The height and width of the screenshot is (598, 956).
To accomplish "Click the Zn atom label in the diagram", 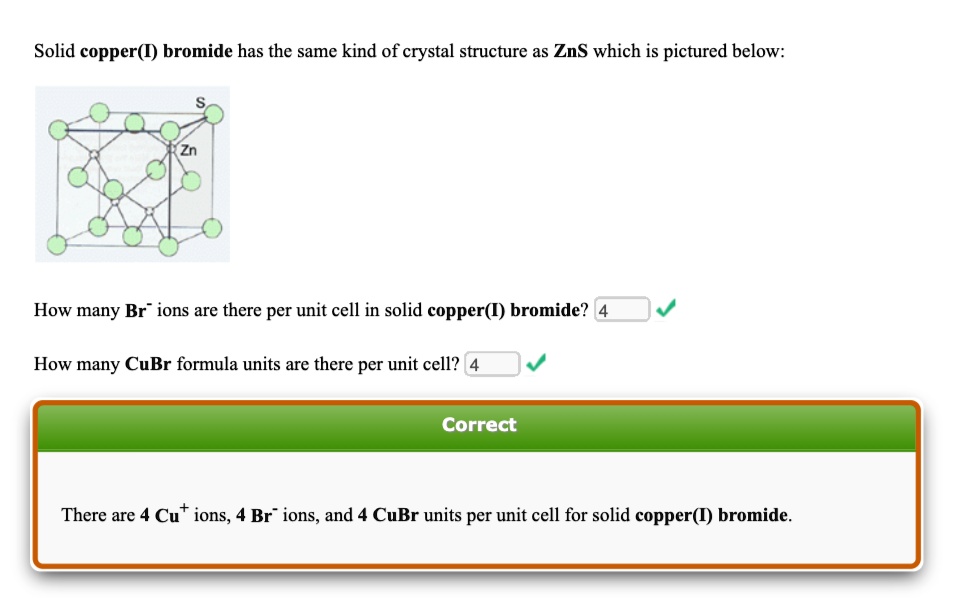I will coord(190,148).
